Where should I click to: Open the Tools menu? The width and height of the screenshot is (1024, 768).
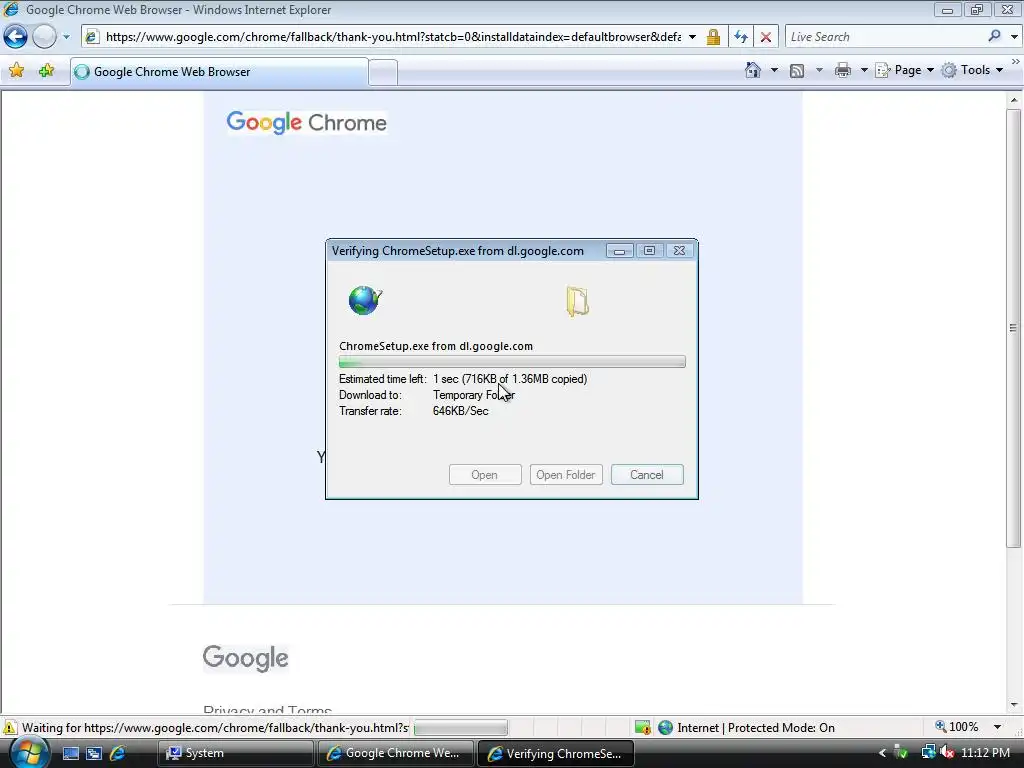(x=972, y=70)
